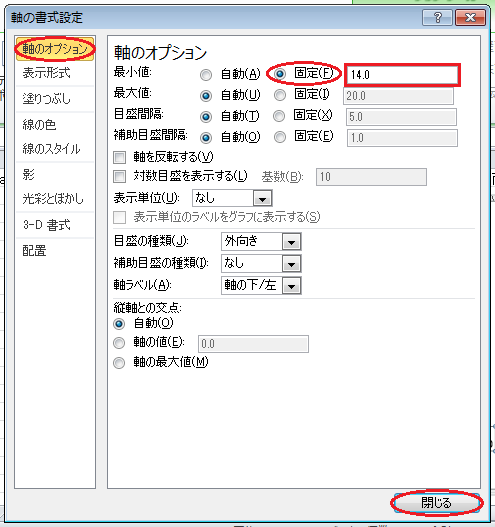Set 目盛間隔 to 固定(X)
Viewport: 495px width, 527px height.
279,116
